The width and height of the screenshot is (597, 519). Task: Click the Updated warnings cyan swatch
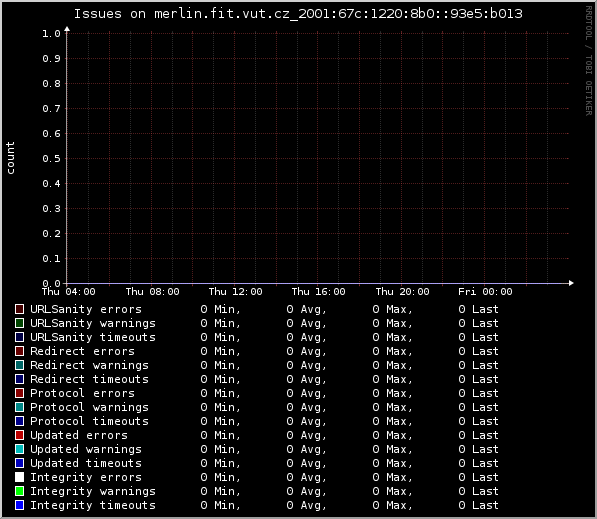pyautogui.click(x=19, y=449)
